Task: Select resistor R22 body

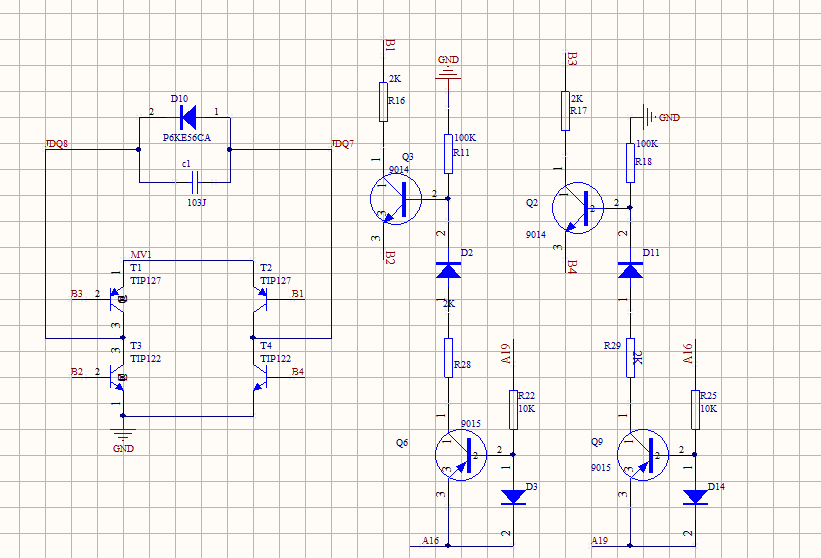Action: point(513,410)
